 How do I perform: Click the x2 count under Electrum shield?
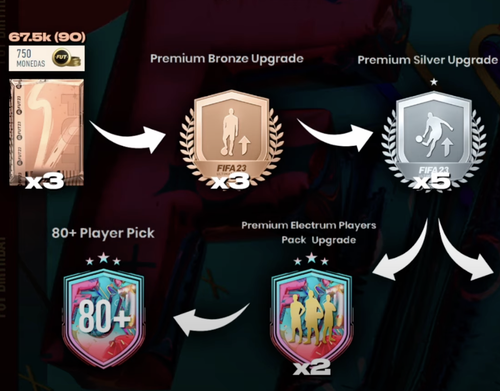(x=311, y=367)
